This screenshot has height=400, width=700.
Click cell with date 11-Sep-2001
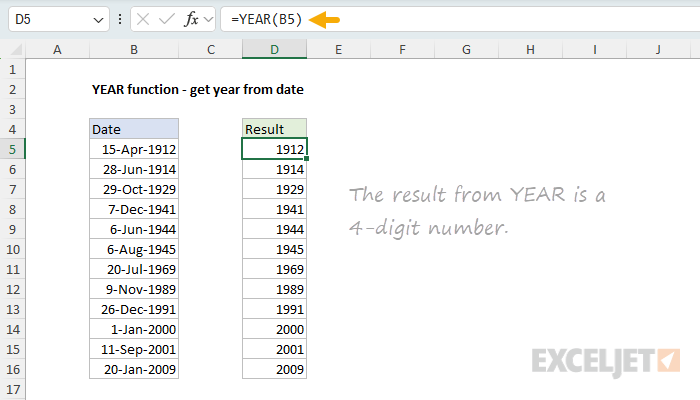tap(134, 350)
